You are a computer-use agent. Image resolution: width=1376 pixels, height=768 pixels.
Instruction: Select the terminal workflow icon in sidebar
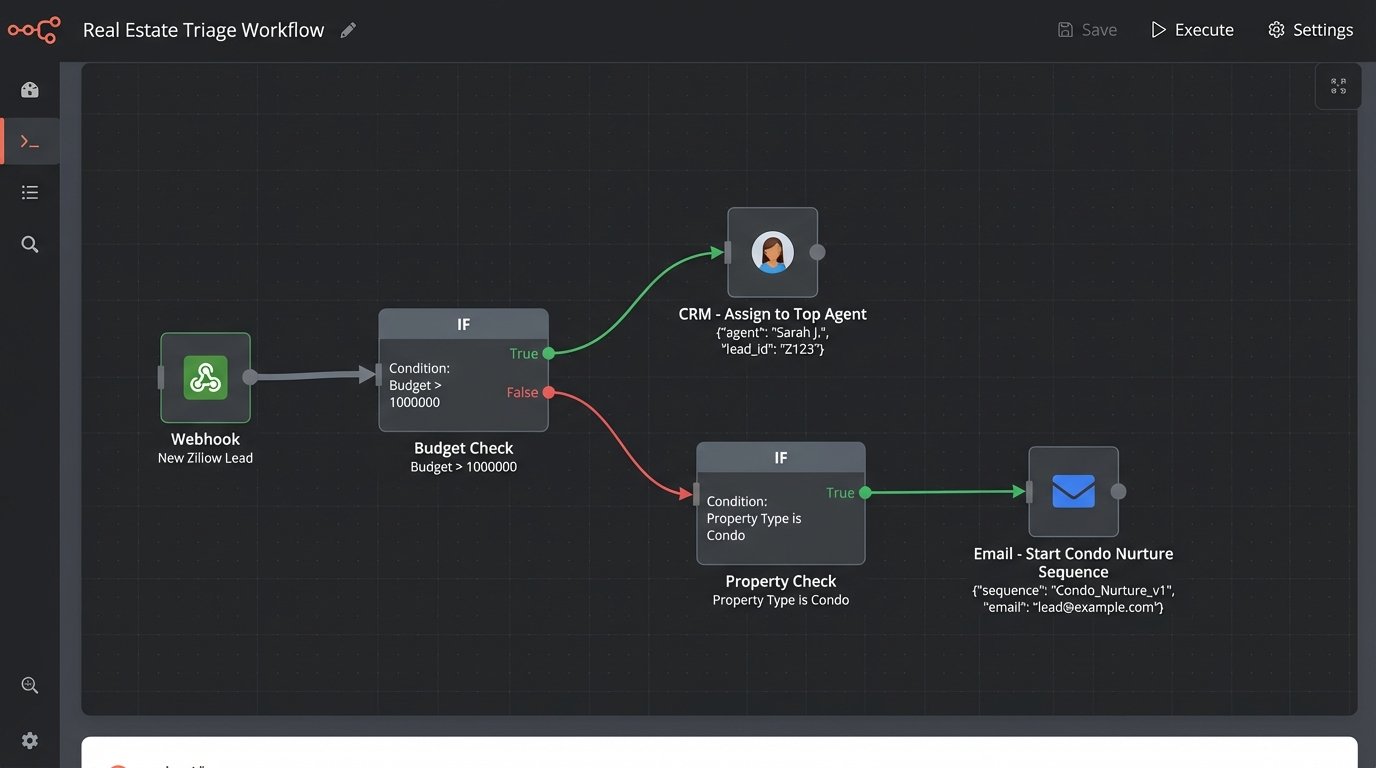30,142
